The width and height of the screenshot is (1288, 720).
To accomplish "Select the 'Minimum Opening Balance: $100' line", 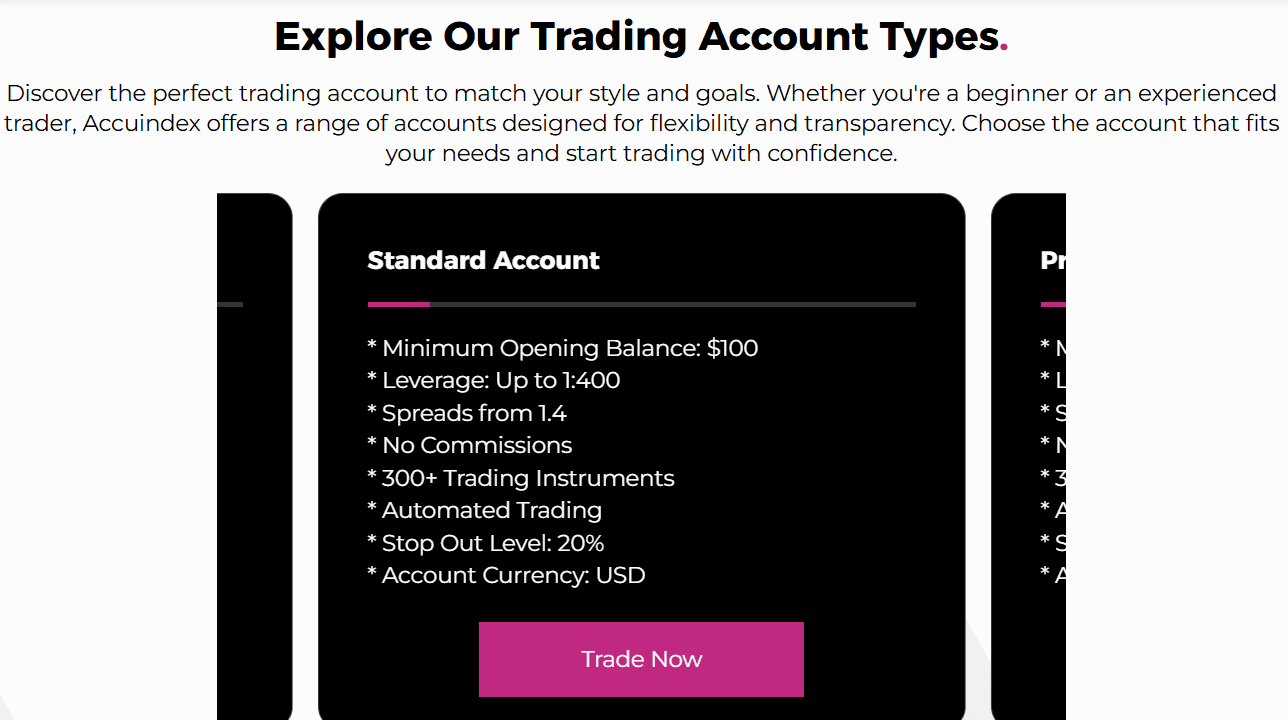I will pos(563,348).
